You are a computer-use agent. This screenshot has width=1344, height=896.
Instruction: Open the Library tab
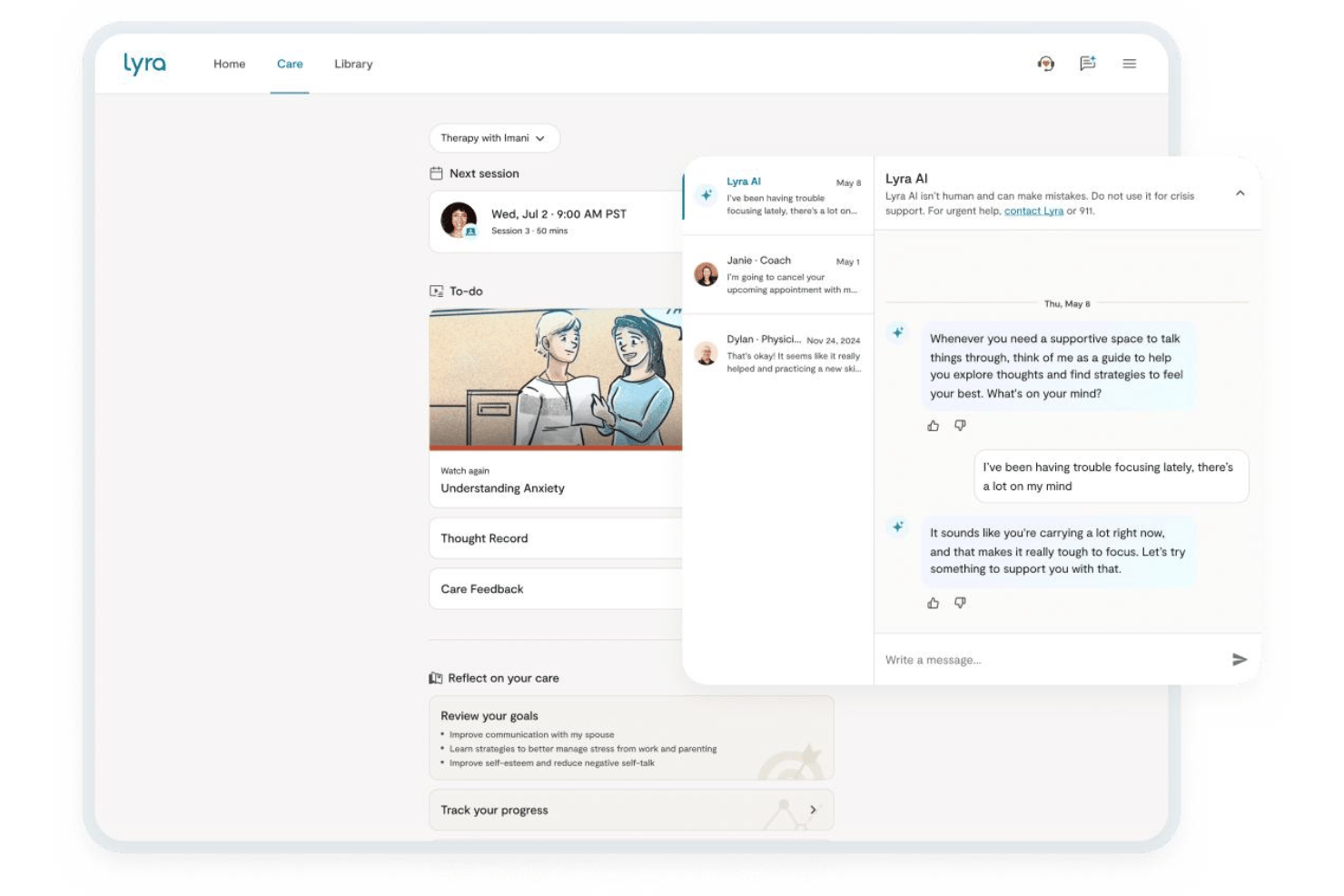[x=353, y=64]
